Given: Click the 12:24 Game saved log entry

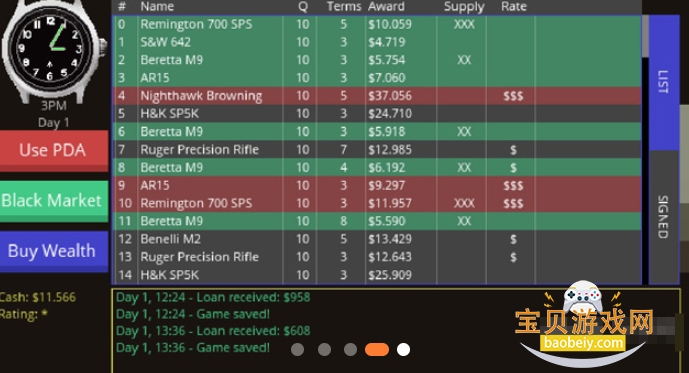Looking at the screenshot, I should point(192,314).
